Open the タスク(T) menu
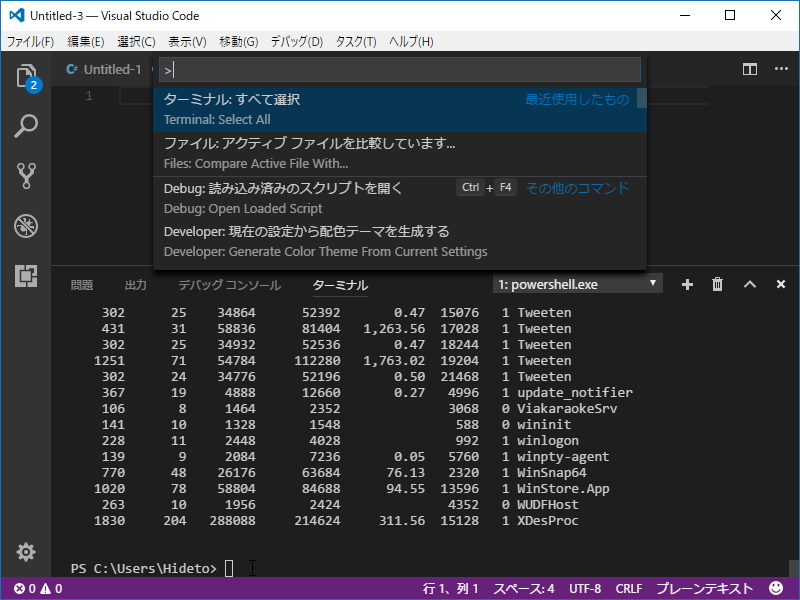The image size is (800, 600). pos(356,41)
